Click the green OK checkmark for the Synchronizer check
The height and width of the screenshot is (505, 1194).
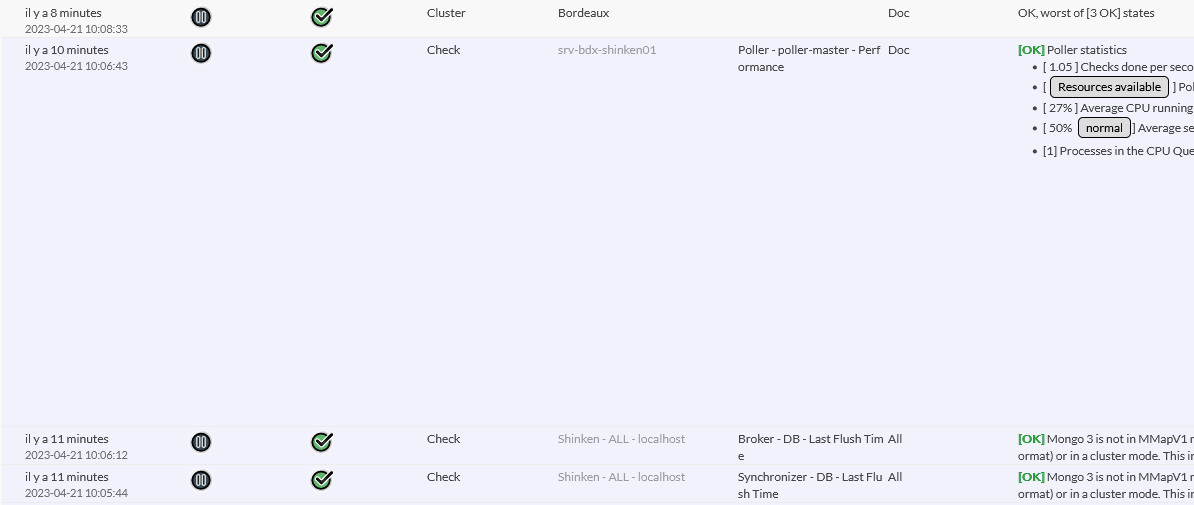tap(322, 480)
